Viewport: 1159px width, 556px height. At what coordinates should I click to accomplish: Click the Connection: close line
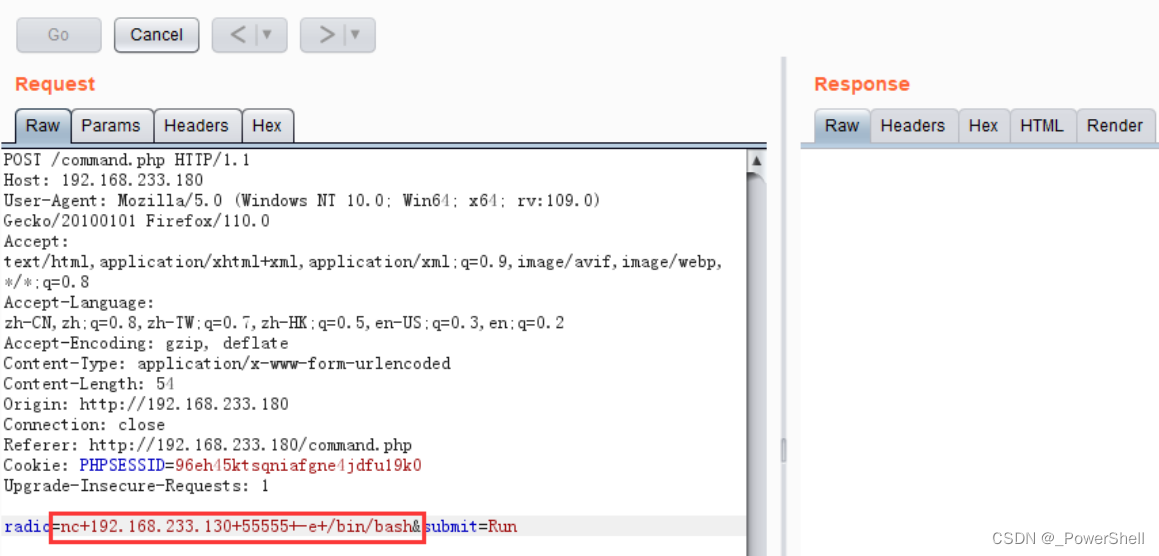click(84, 425)
